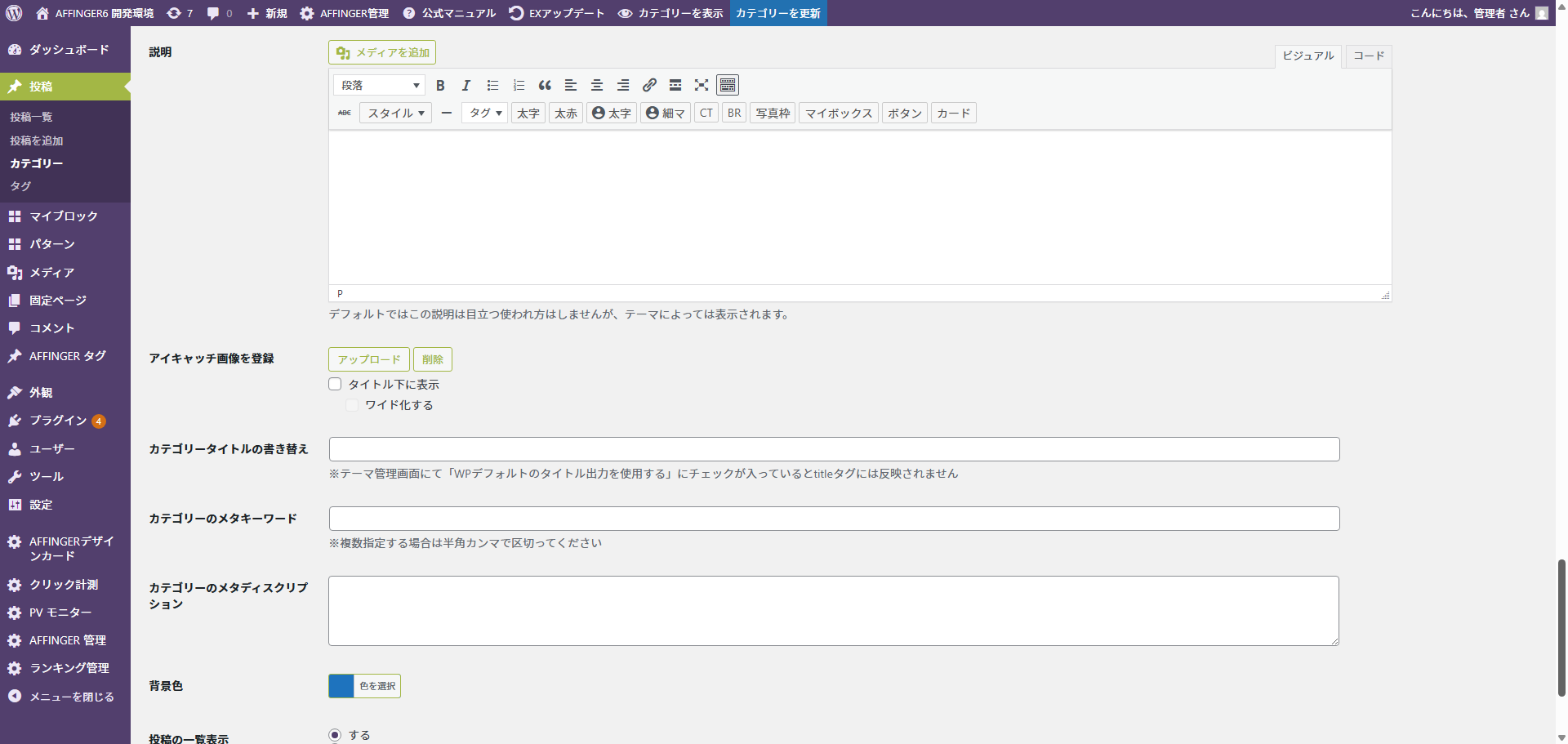Open タグ submenu item under 投稿
The height and width of the screenshot is (744, 1568).
click(20, 186)
